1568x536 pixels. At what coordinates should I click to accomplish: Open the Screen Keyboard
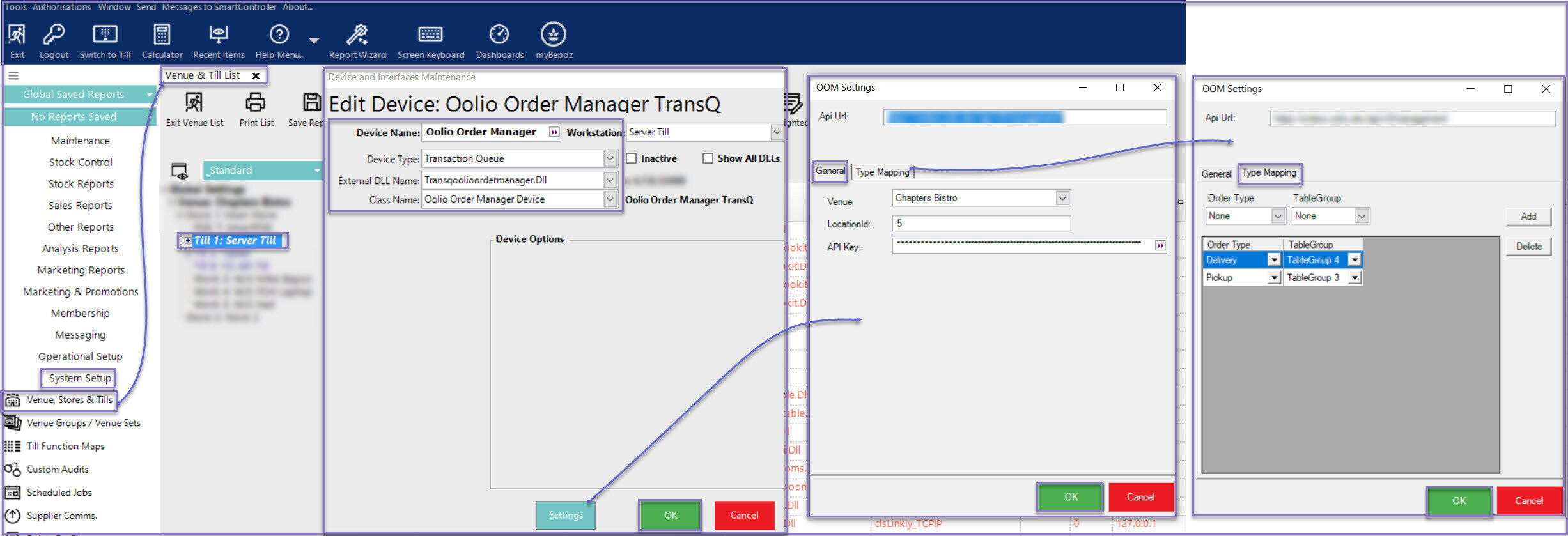(430, 34)
